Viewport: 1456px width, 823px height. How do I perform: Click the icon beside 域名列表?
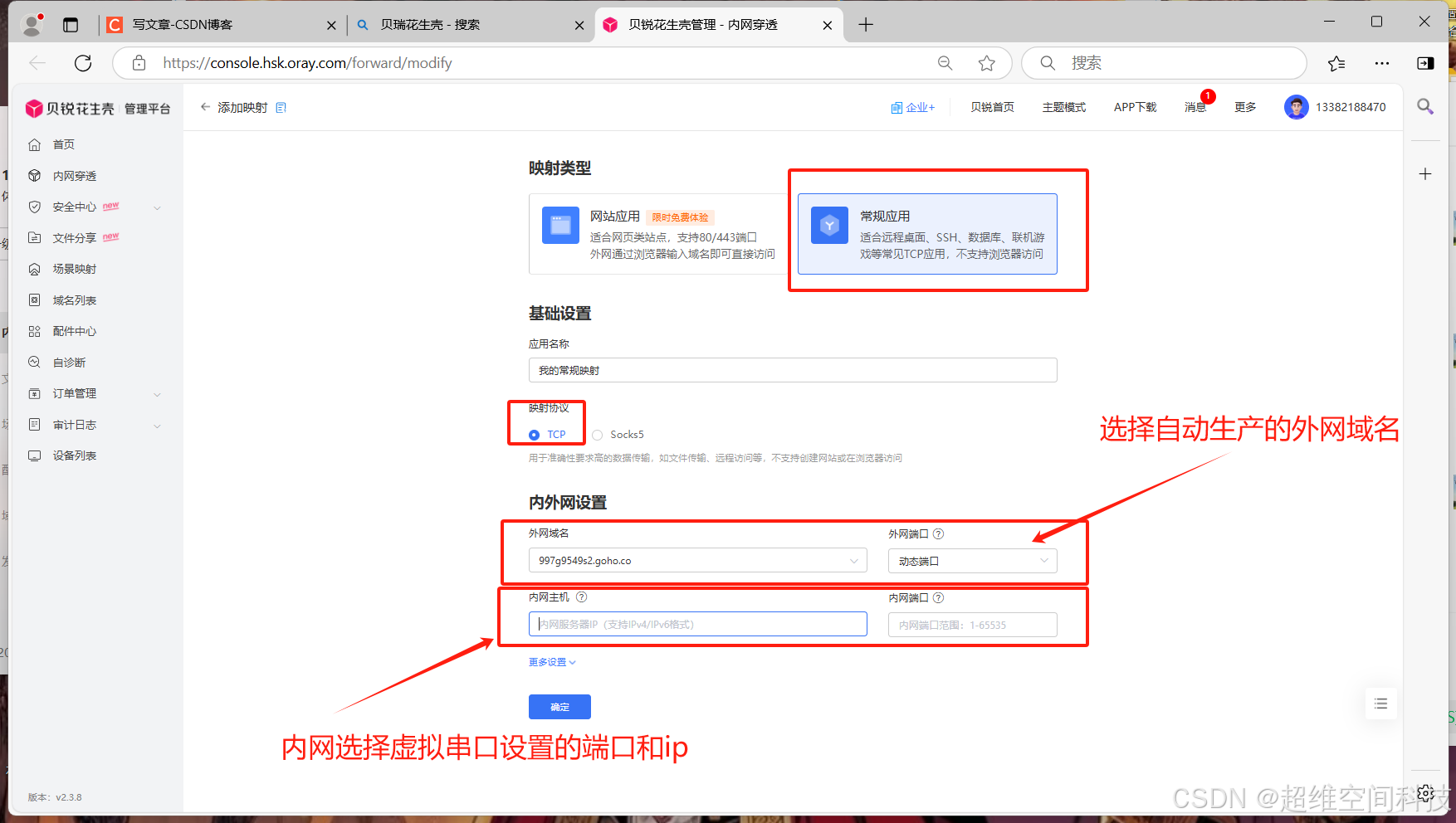point(34,300)
